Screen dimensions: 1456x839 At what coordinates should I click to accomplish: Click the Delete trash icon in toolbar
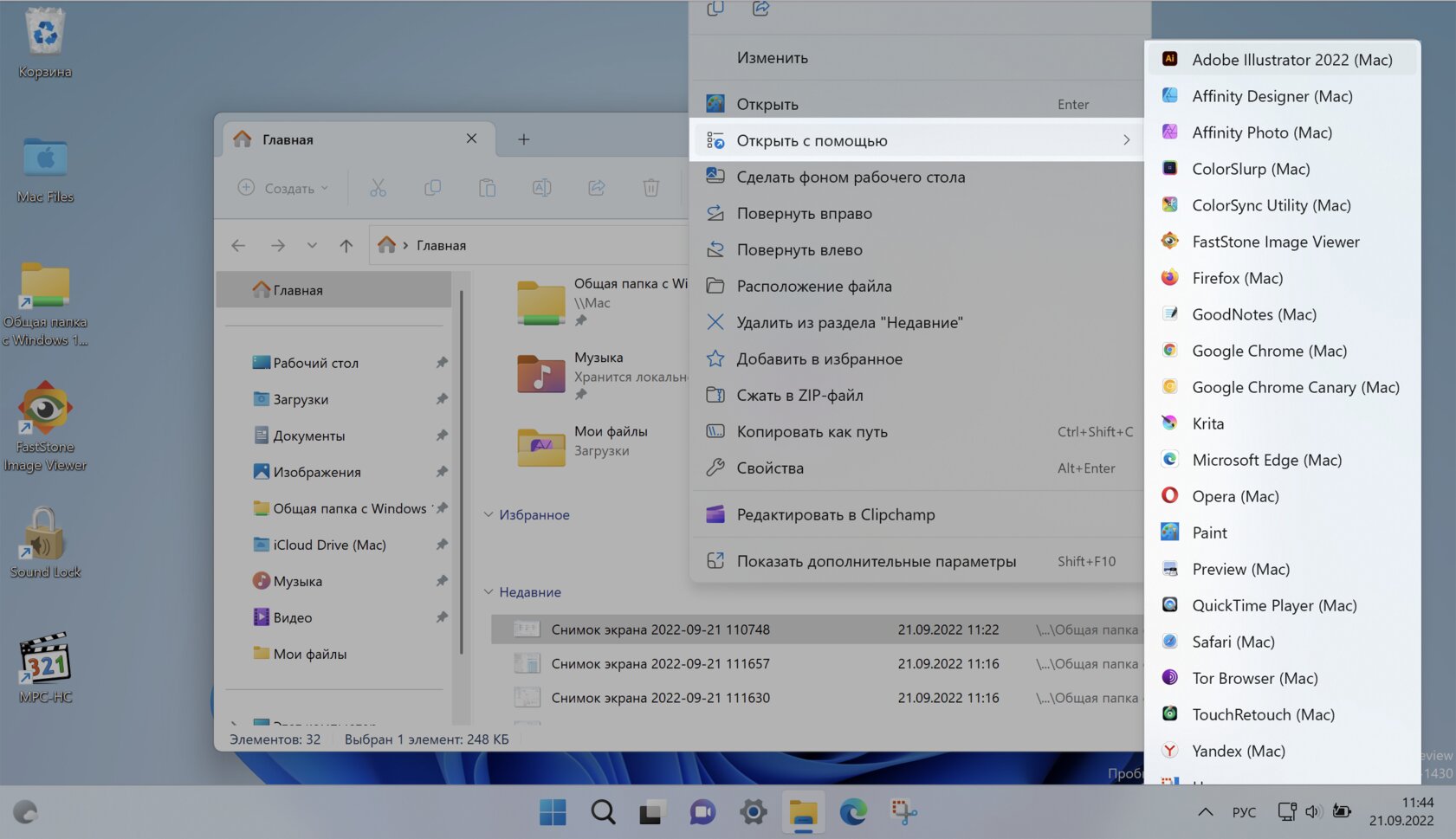[650, 188]
